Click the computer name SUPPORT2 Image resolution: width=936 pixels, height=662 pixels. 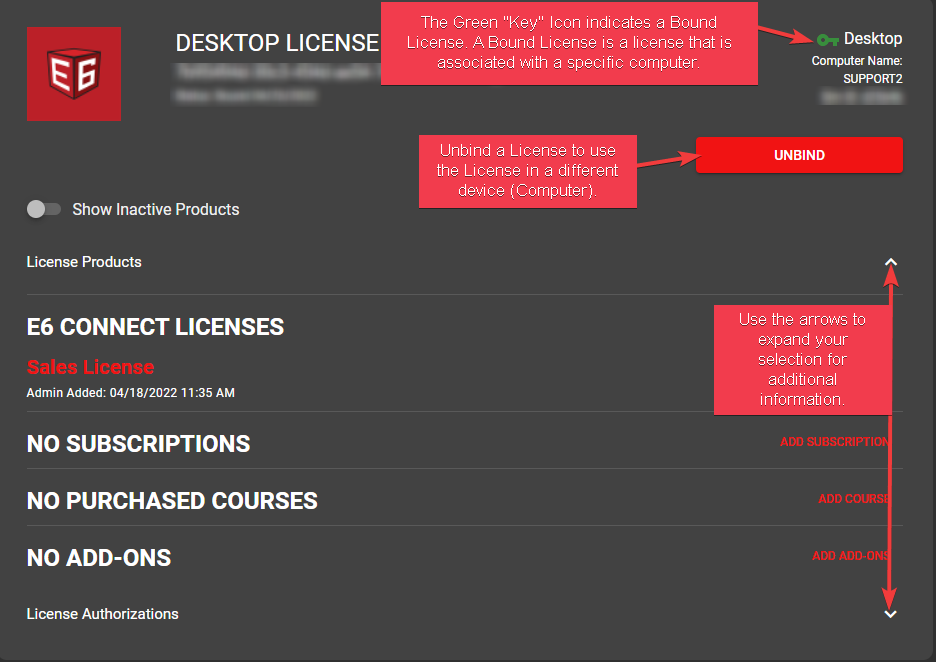coord(873,79)
